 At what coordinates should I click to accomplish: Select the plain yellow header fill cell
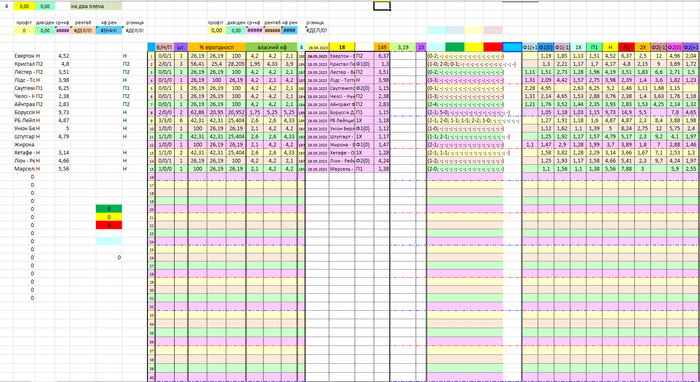pos(474,47)
